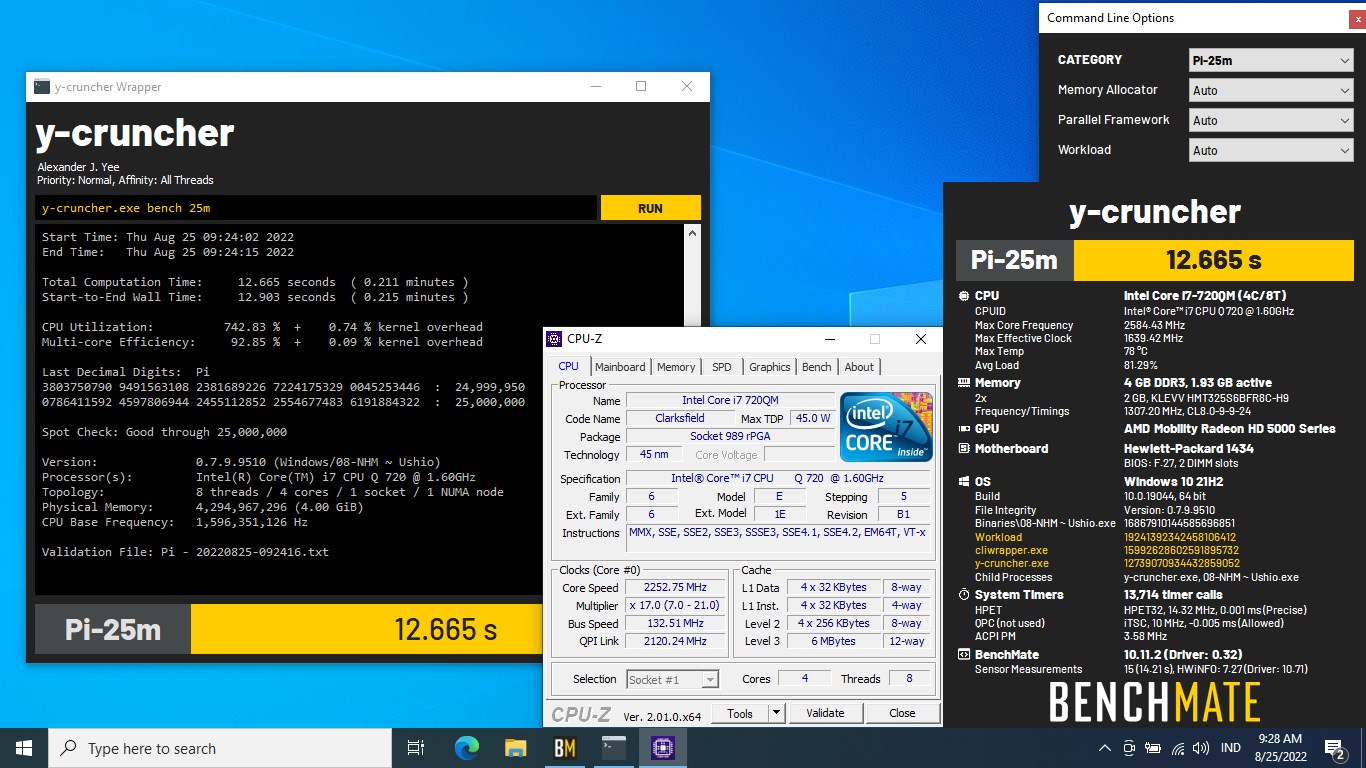Click the 12.665 s result in Wrapper
The height and width of the screenshot is (768, 1366).
[445, 629]
